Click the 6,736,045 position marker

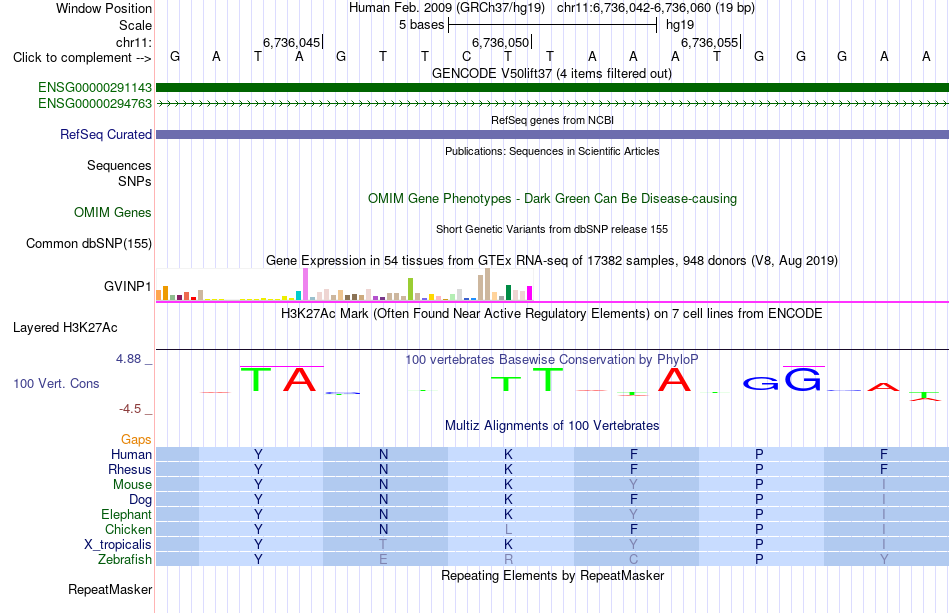tap(291, 42)
